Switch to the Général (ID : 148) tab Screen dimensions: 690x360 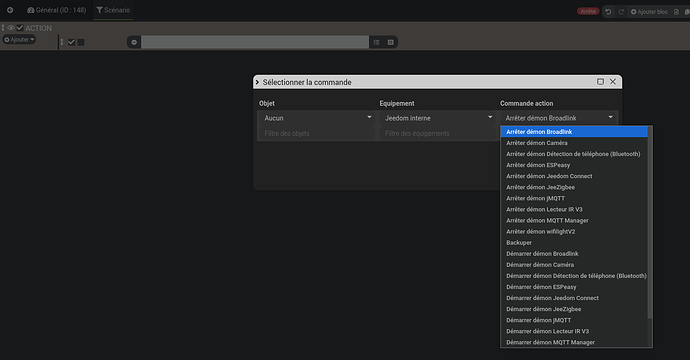tap(57, 10)
